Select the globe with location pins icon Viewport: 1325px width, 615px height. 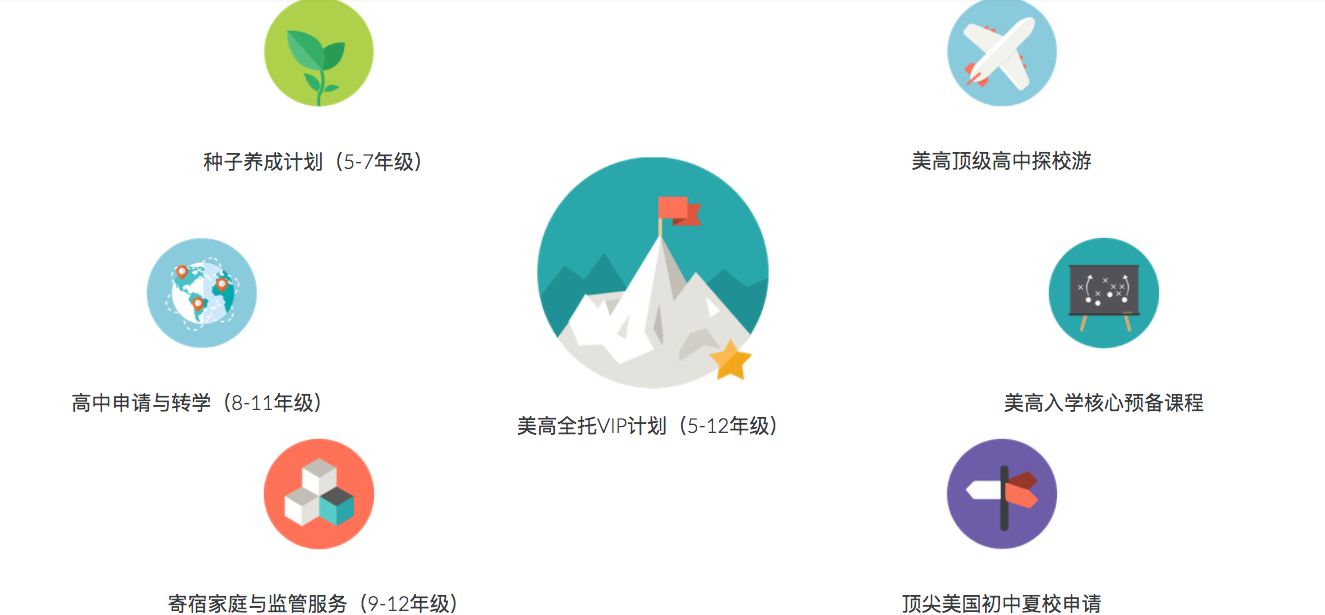pos(202,293)
